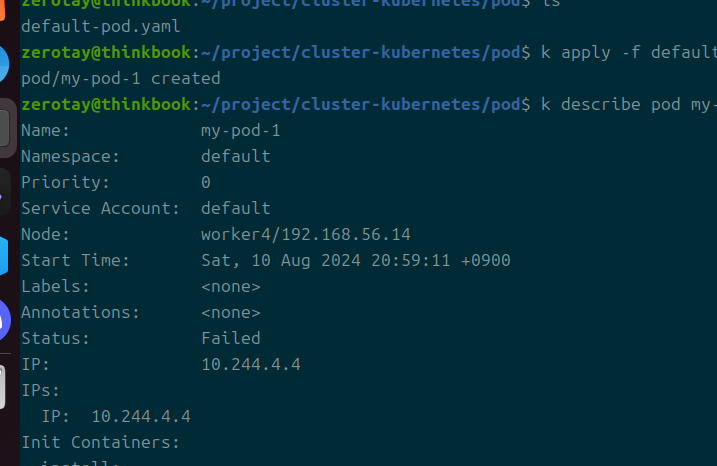Click the Service Account label
The width and height of the screenshot is (717, 466).
point(100,208)
